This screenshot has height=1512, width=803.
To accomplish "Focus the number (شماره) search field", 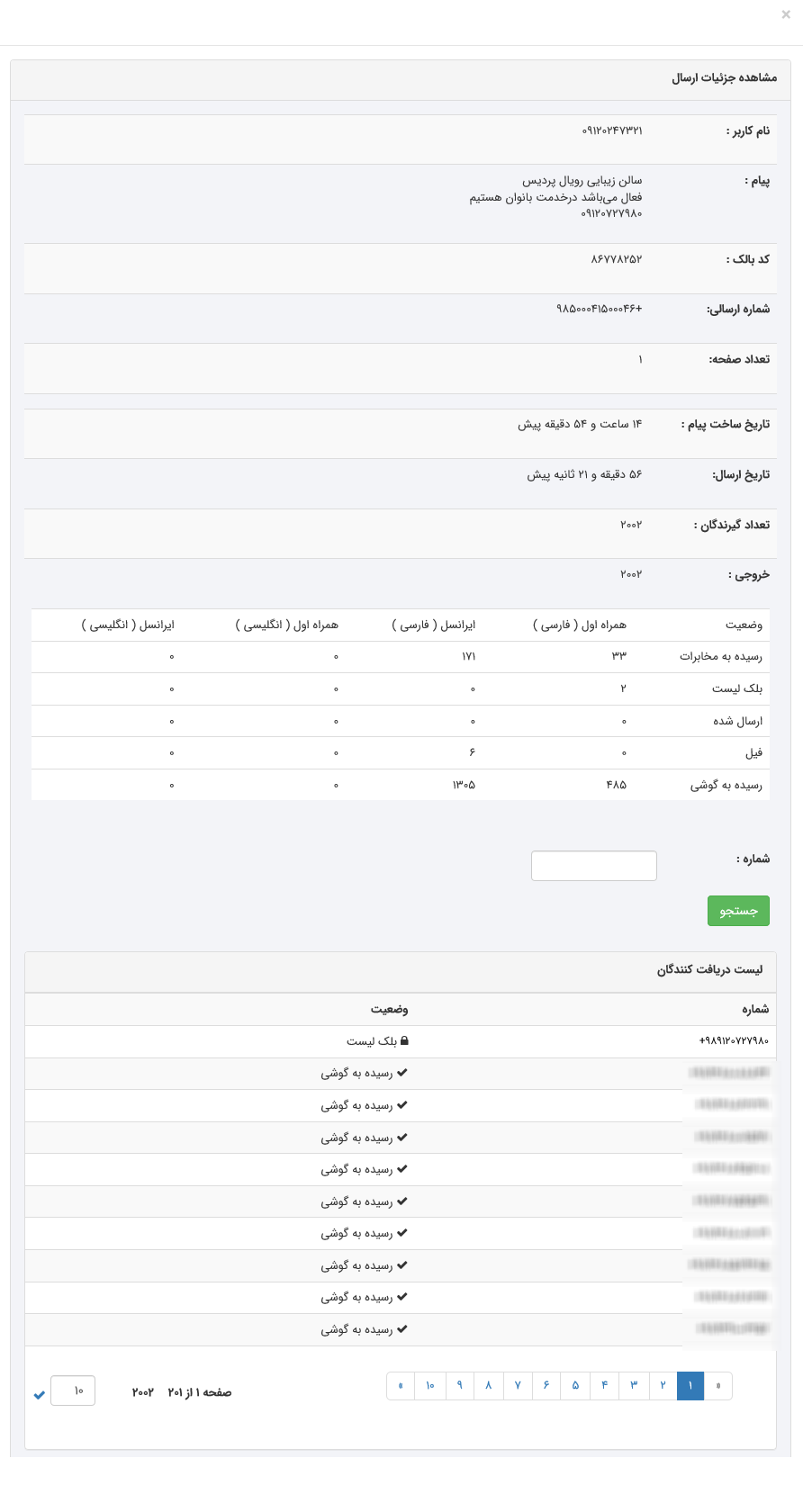I will (x=594, y=866).
